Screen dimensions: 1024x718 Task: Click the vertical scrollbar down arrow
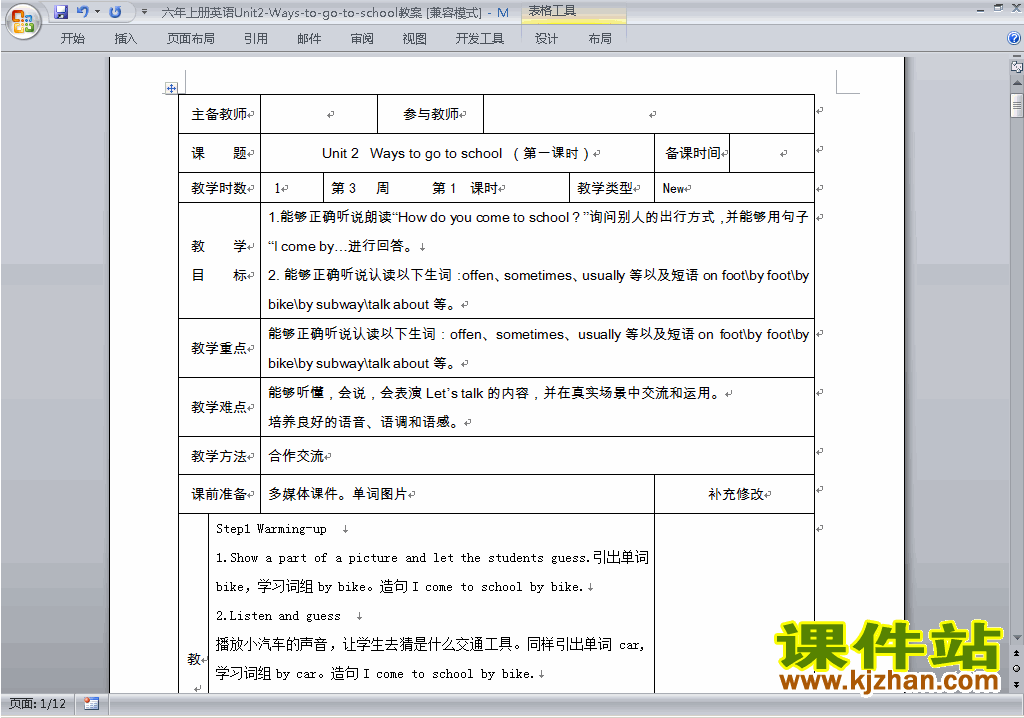1017,638
